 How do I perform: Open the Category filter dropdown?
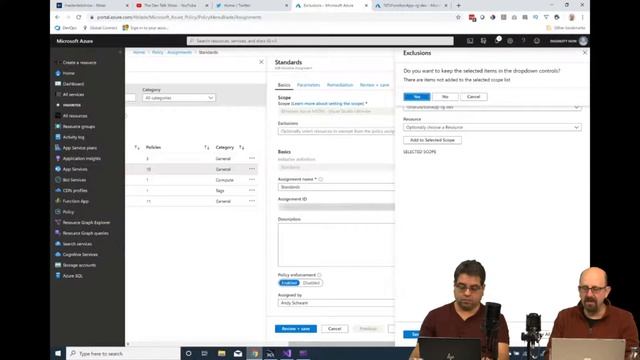178,98
